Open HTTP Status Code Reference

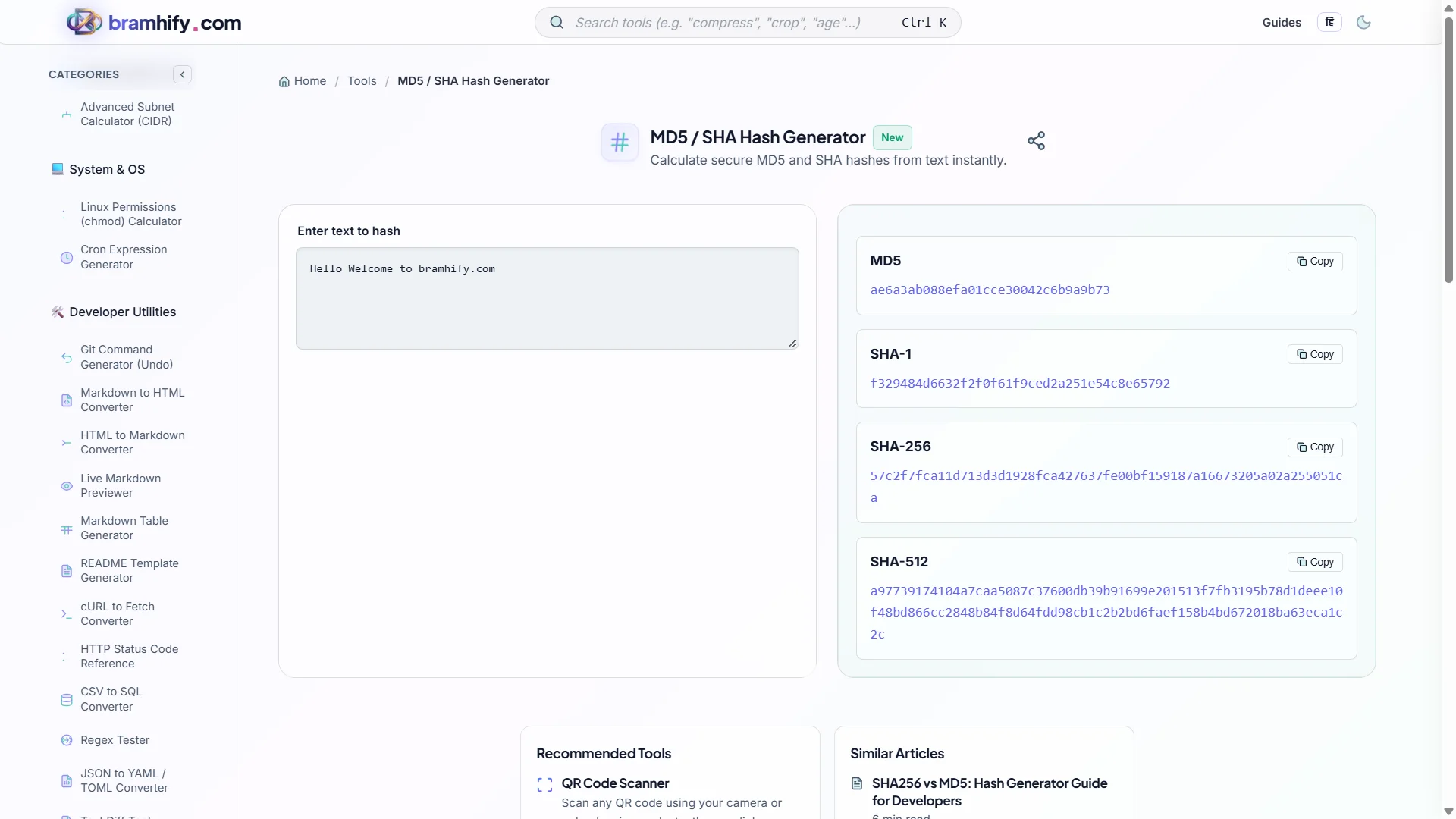click(x=130, y=657)
